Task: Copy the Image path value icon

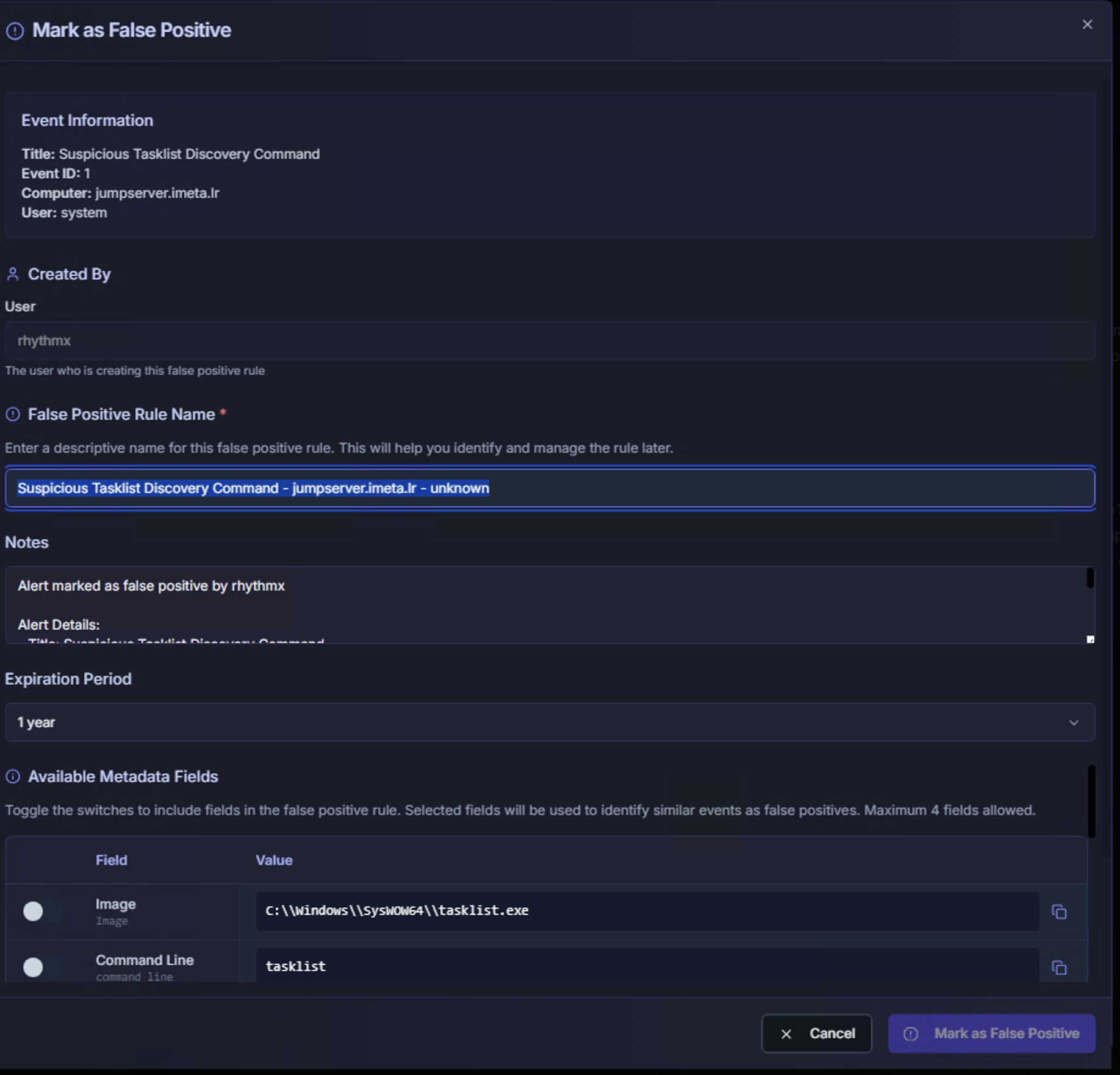Action: click(1059, 911)
